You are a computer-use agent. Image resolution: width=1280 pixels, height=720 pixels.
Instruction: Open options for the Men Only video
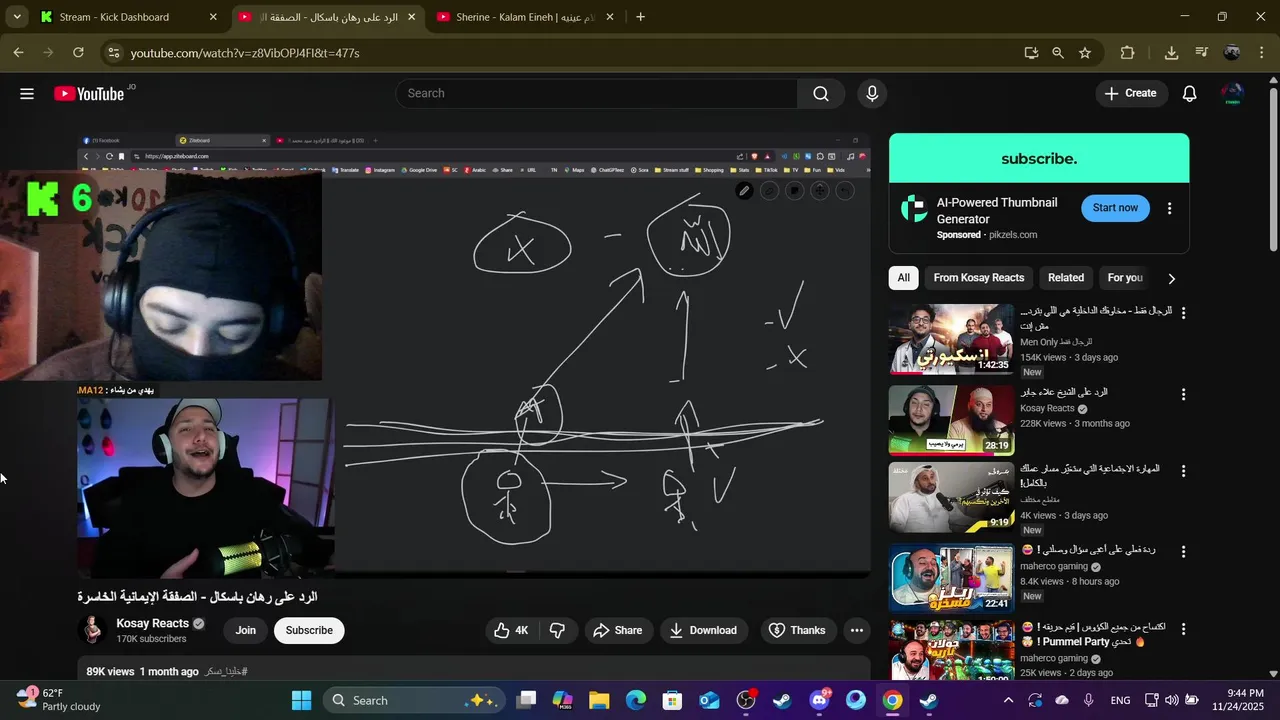pyautogui.click(x=1183, y=313)
